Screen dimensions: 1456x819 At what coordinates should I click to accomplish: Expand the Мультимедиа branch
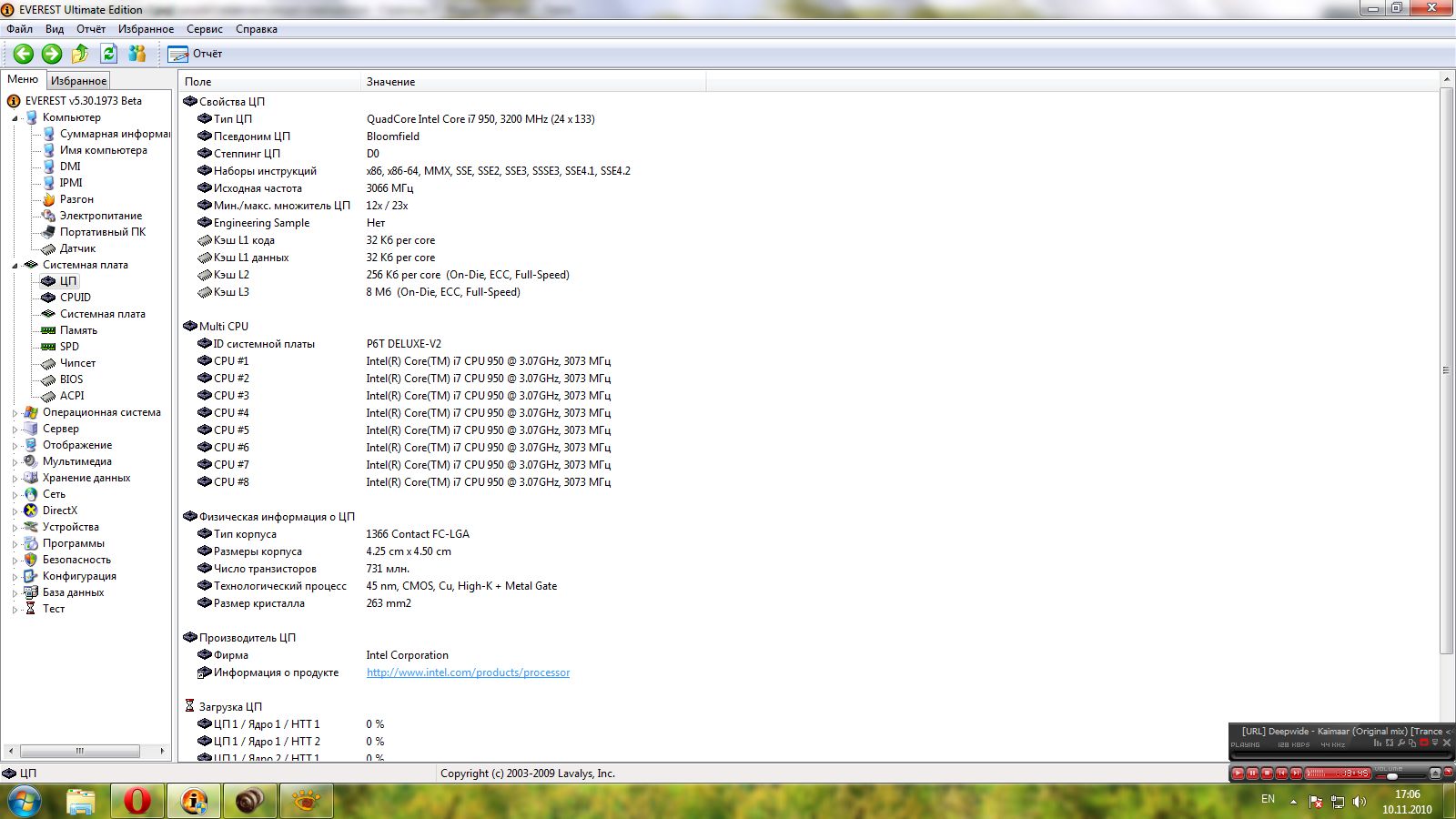tap(15, 462)
